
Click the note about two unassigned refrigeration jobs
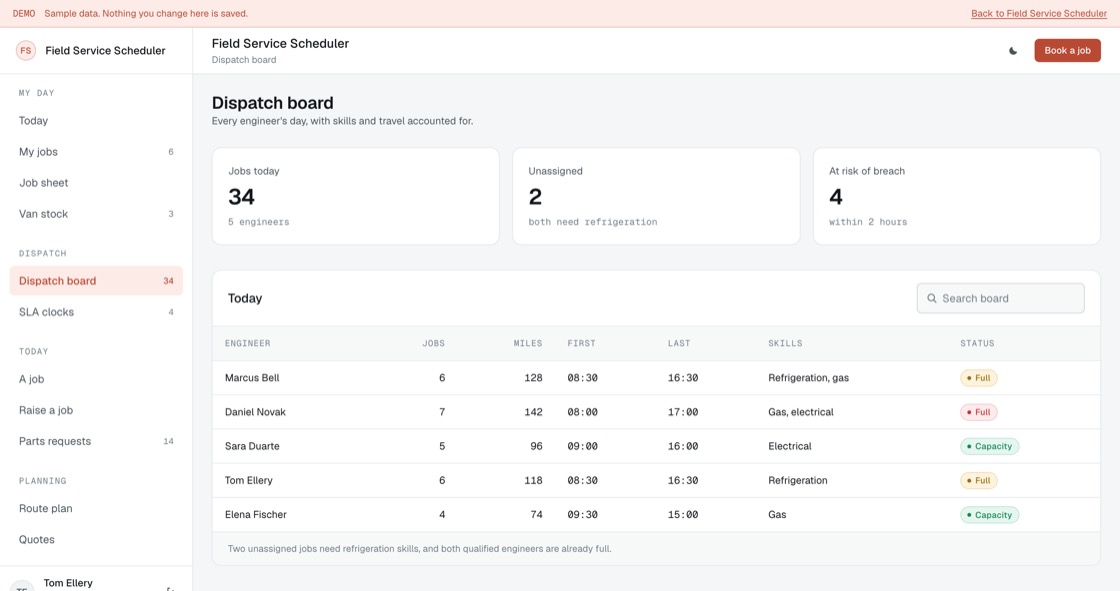pos(419,549)
